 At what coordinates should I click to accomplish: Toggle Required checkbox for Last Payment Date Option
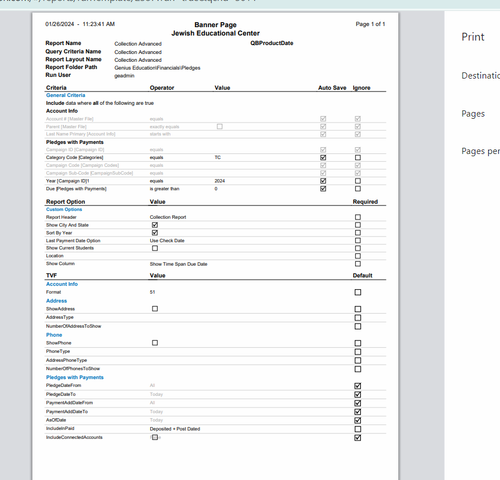[x=358, y=240]
